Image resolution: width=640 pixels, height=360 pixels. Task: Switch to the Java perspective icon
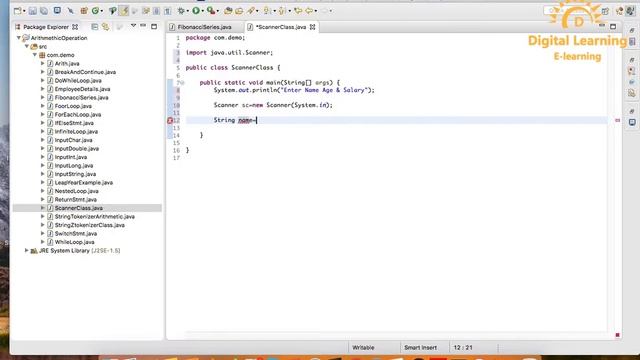[x=631, y=11]
